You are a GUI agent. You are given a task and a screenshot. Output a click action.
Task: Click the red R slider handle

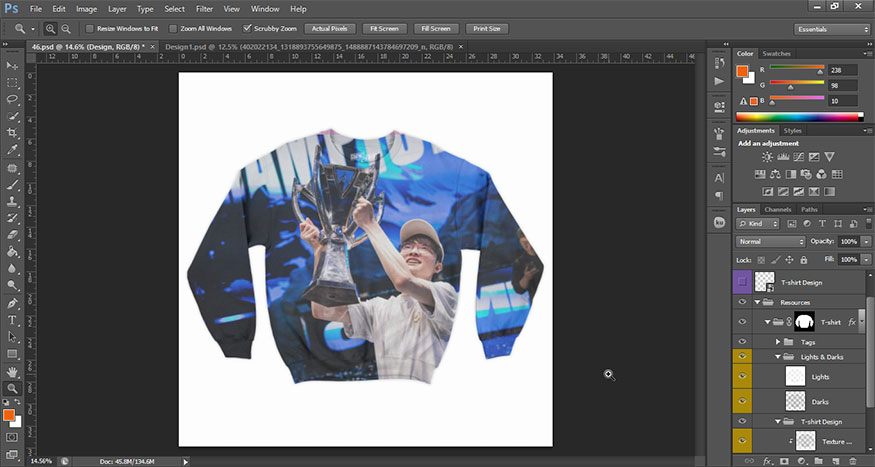820,72
